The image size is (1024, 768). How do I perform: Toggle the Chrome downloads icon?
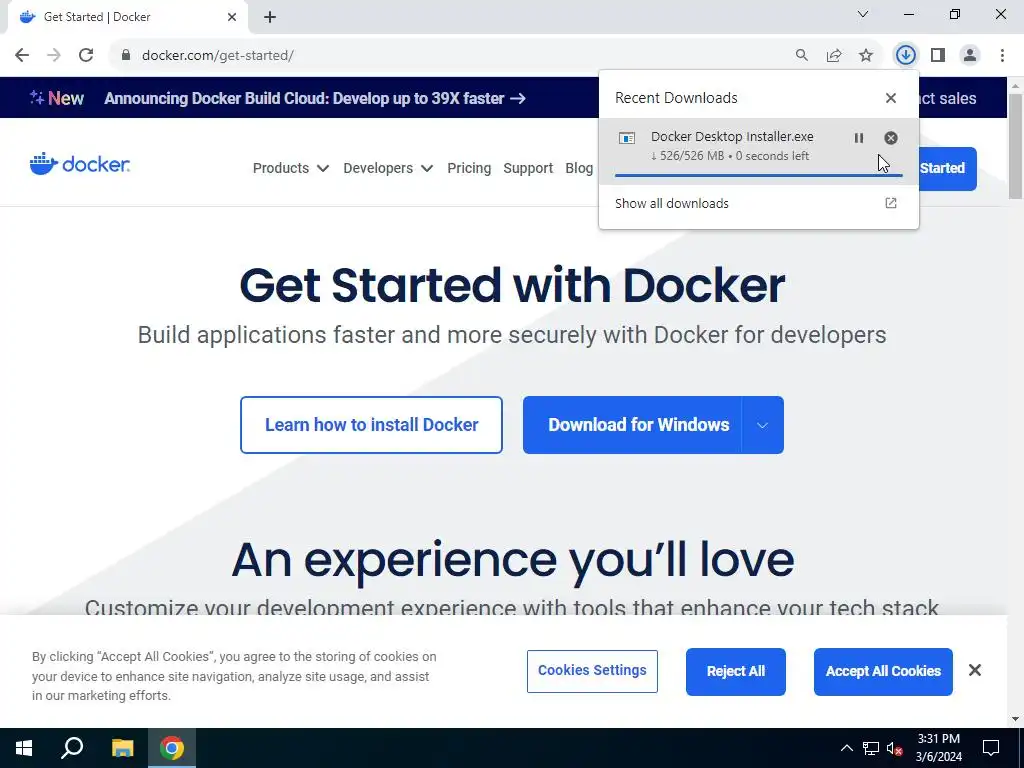coord(905,55)
